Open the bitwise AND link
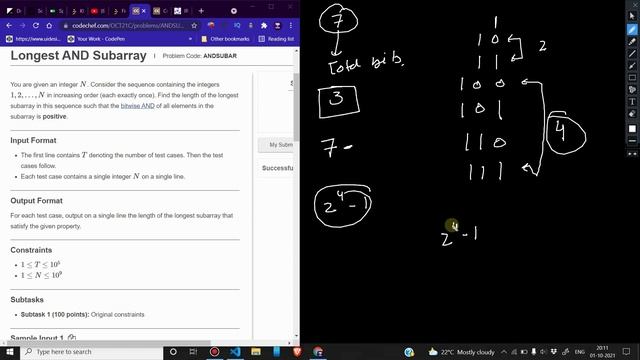640x360 pixels. point(138,106)
